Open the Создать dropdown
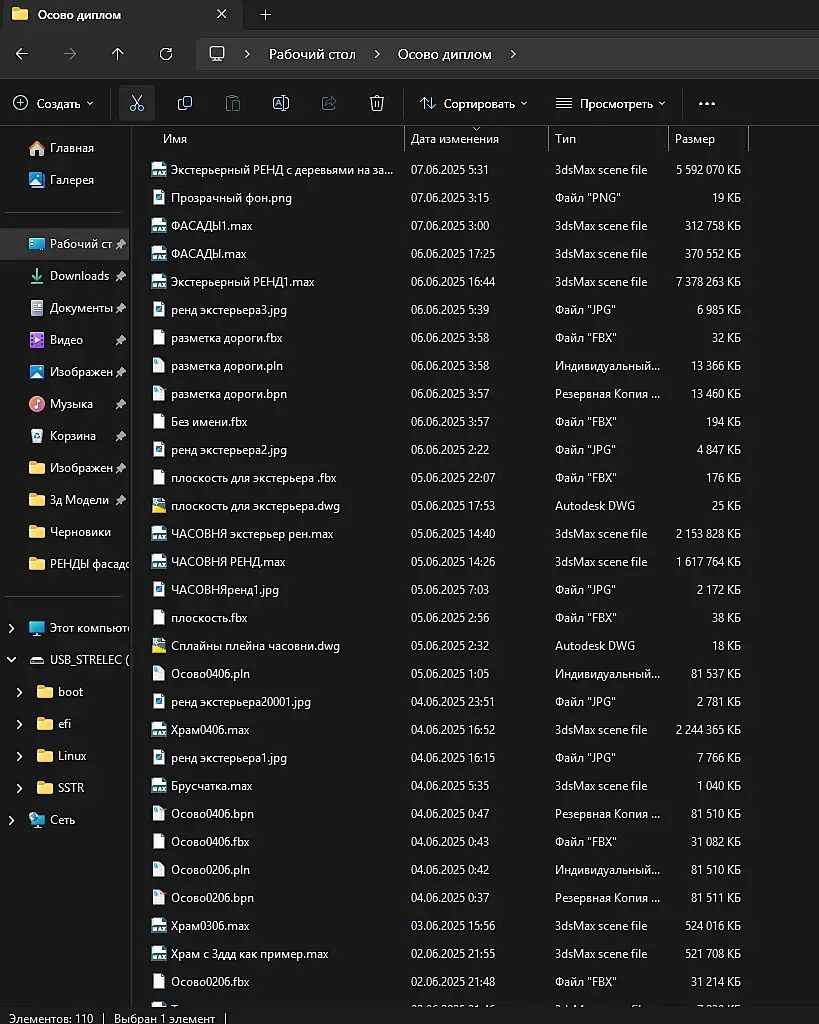The height and width of the screenshot is (1024, 819). [53, 103]
